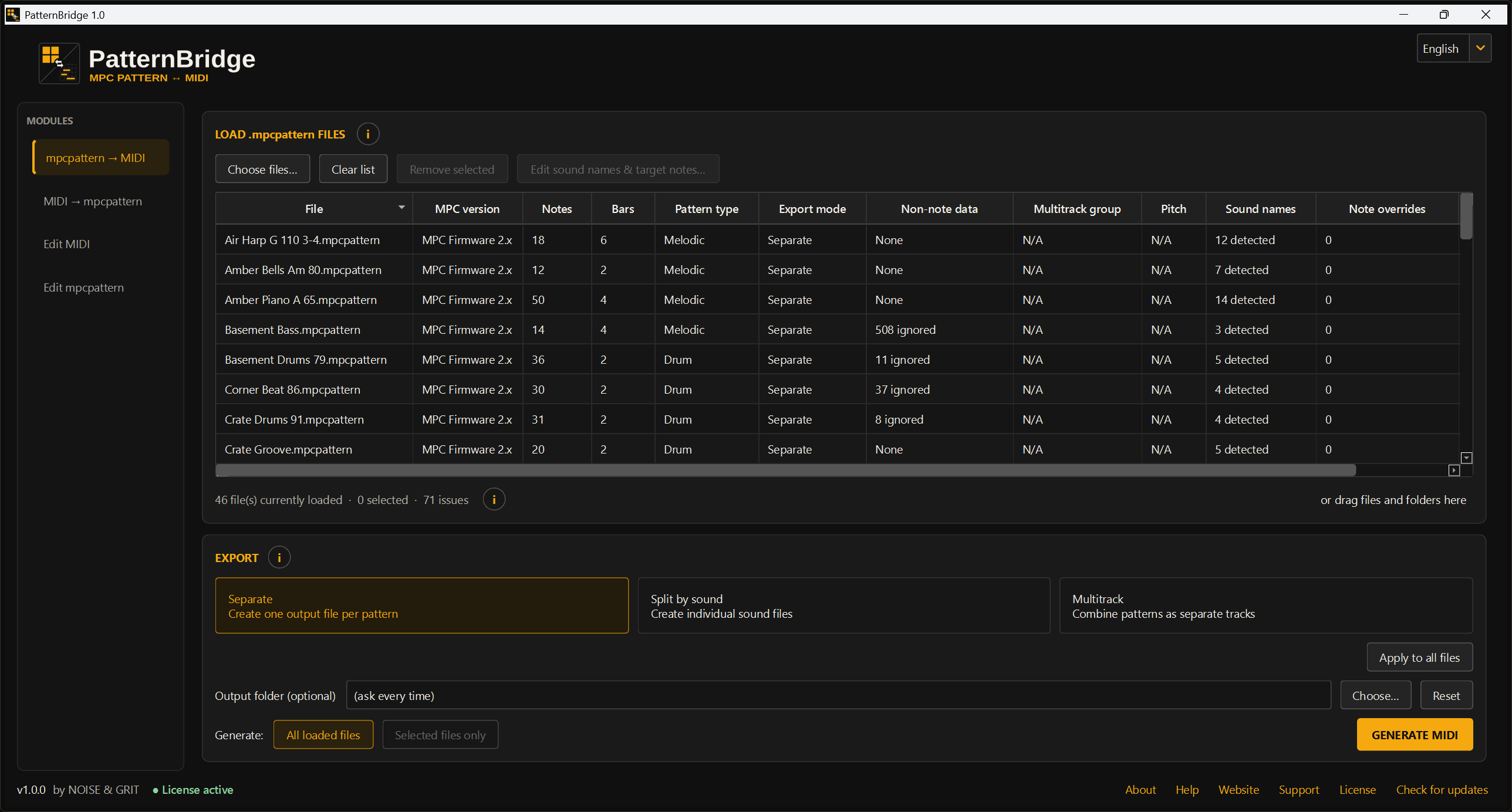Open the Edit mpcpattern module
The width and height of the screenshot is (1512, 812).
[84, 287]
